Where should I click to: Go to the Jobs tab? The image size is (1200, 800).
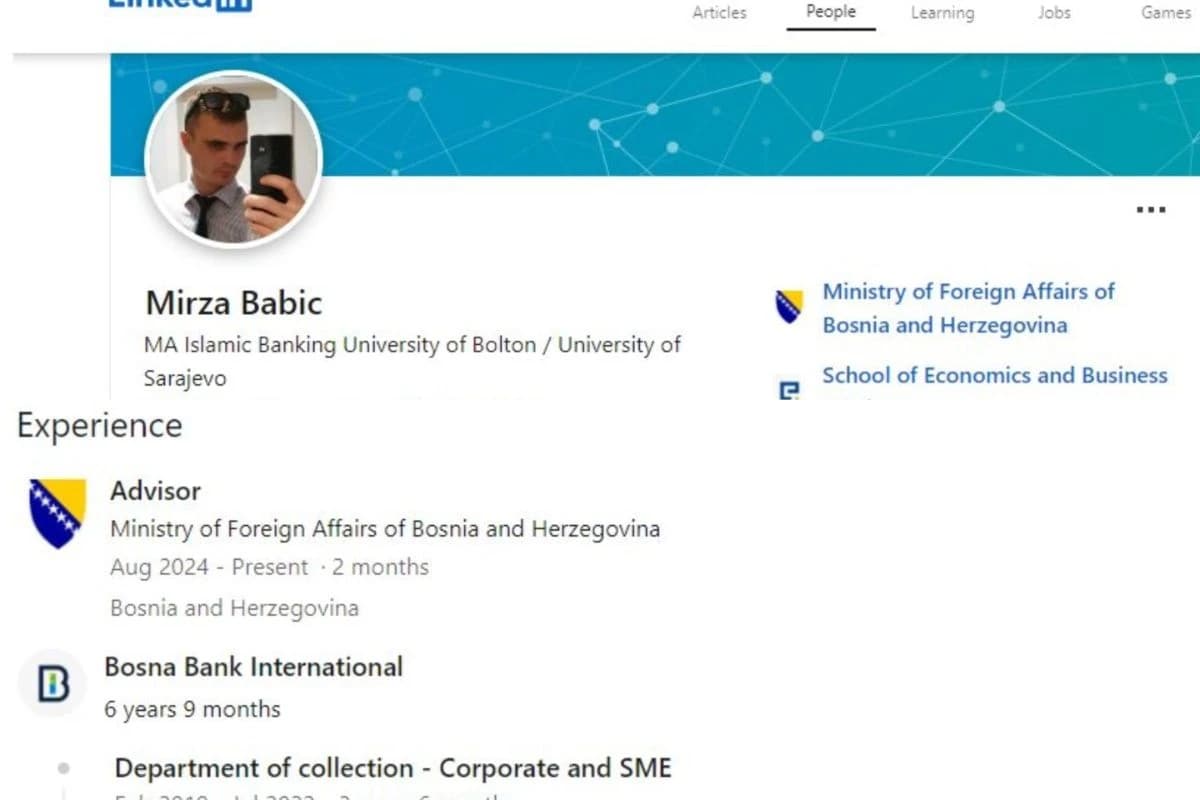click(x=1054, y=13)
